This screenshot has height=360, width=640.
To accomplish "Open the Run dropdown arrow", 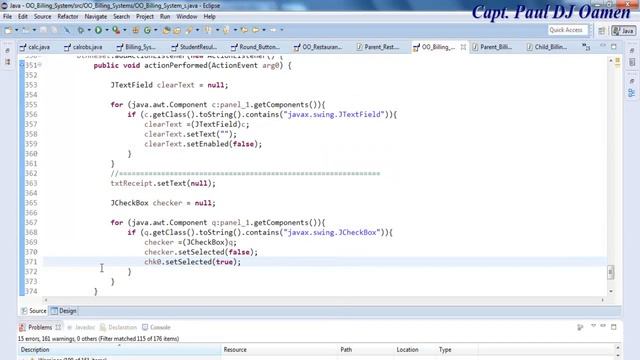I will coord(107,30).
